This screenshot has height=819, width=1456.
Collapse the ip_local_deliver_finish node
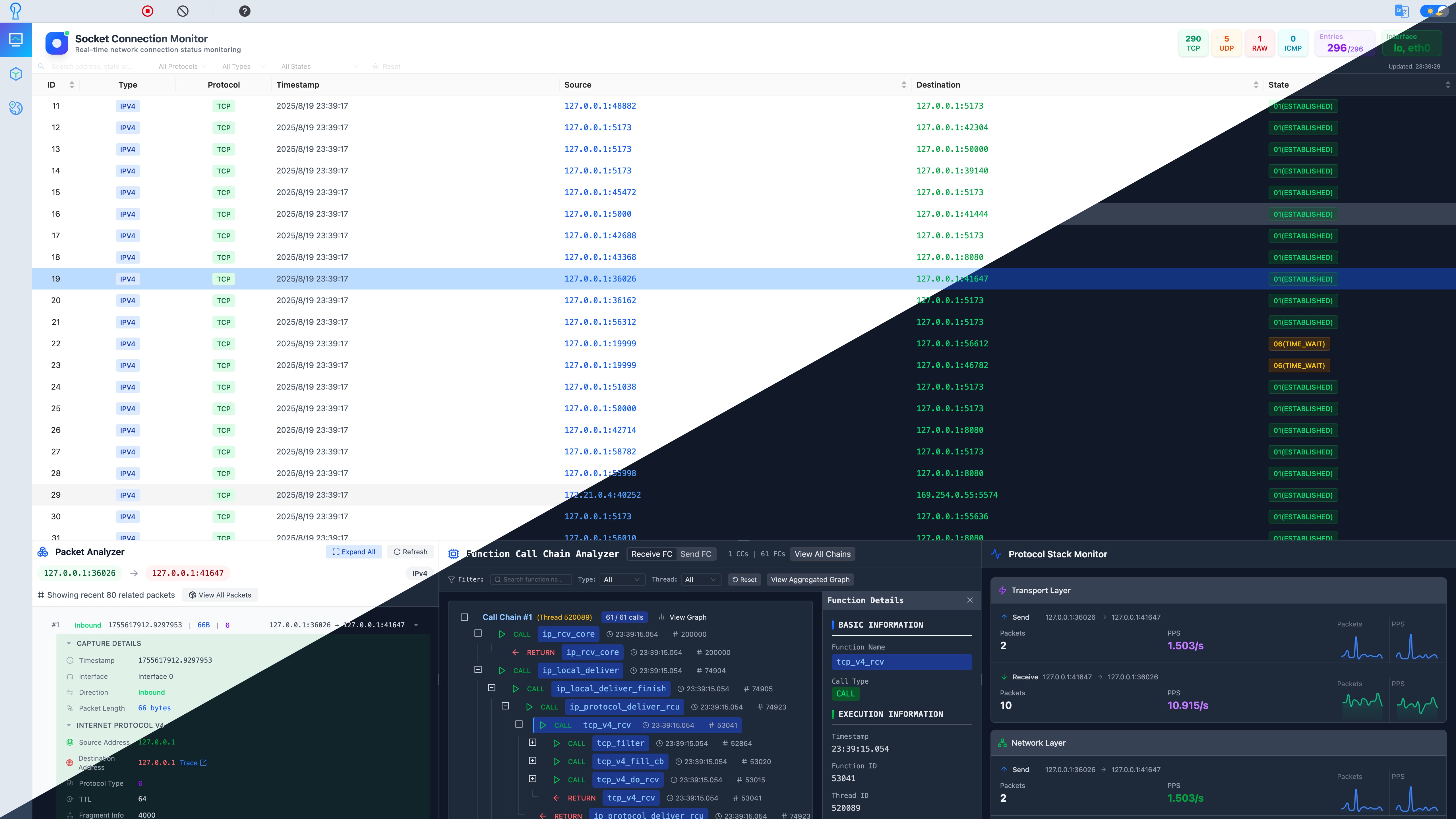(x=491, y=688)
